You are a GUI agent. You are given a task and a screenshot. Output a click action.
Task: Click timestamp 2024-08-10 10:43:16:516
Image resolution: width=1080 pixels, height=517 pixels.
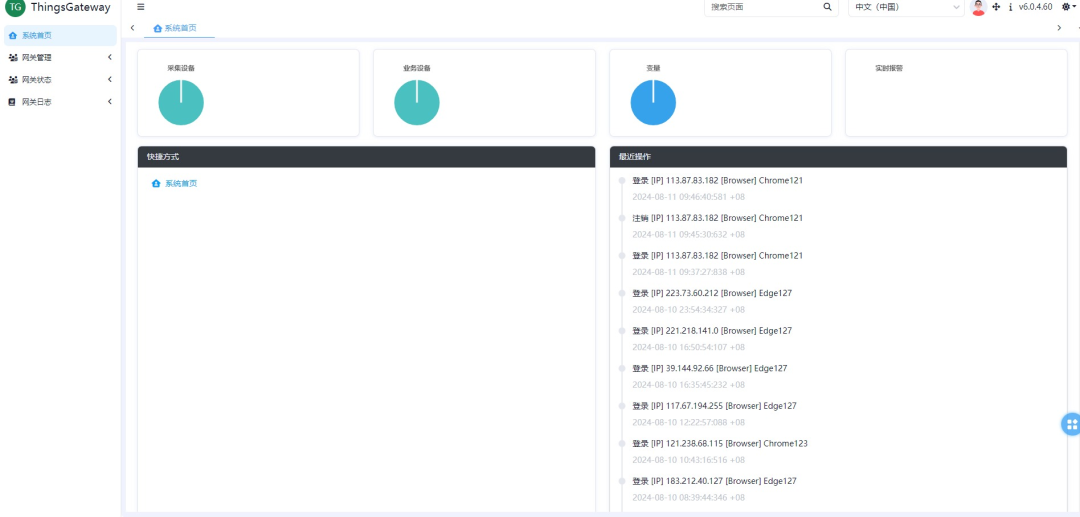pos(688,460)
